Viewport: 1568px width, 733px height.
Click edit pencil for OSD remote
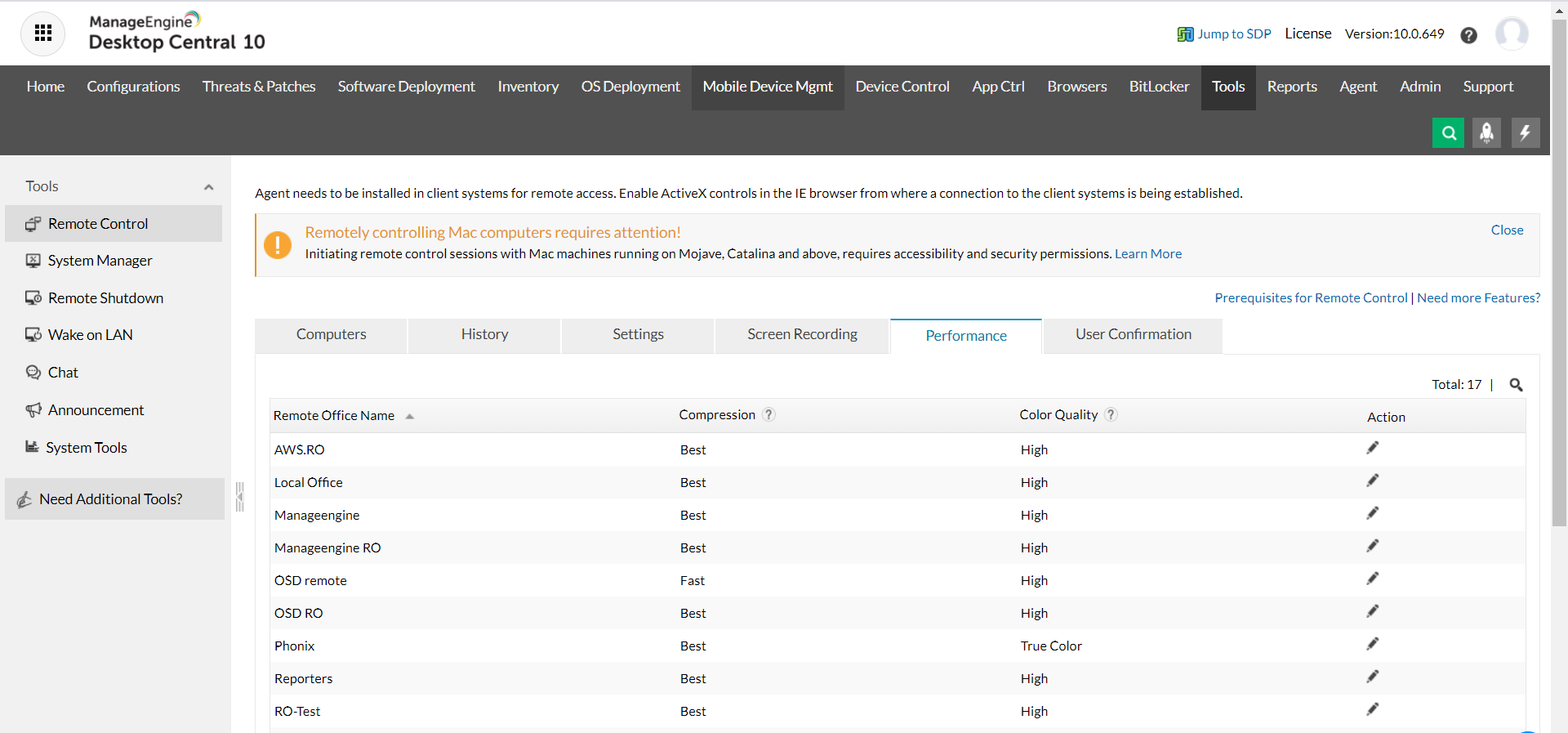[1372, 579]
